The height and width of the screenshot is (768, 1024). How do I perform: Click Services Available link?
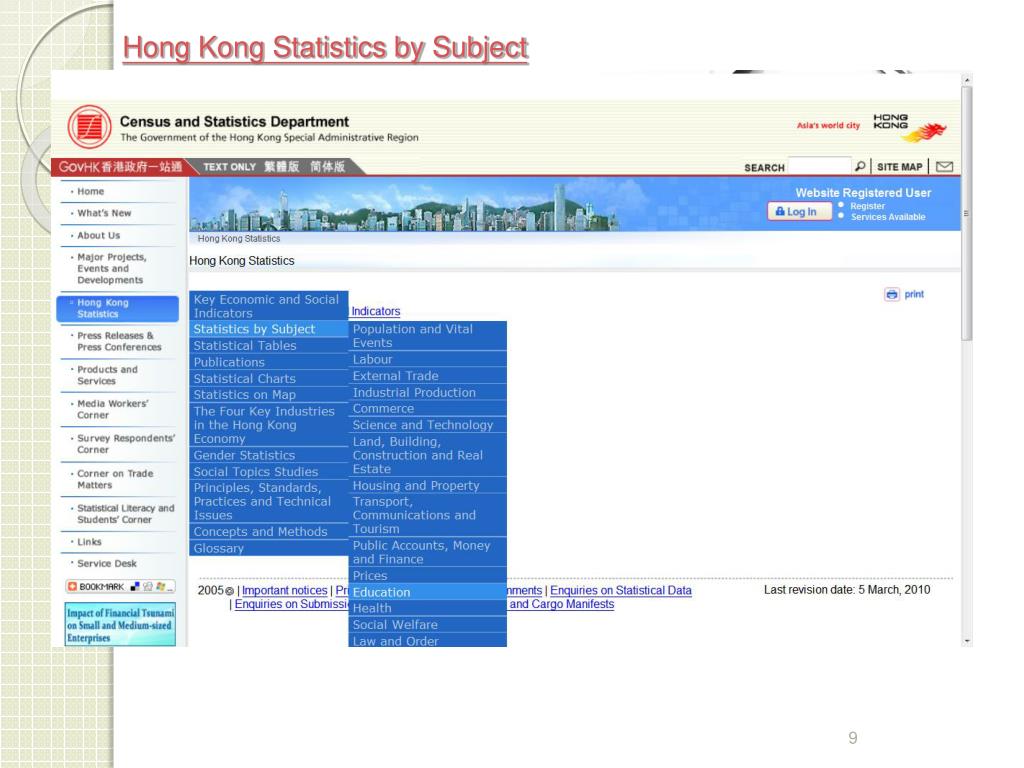coord(888,217)
